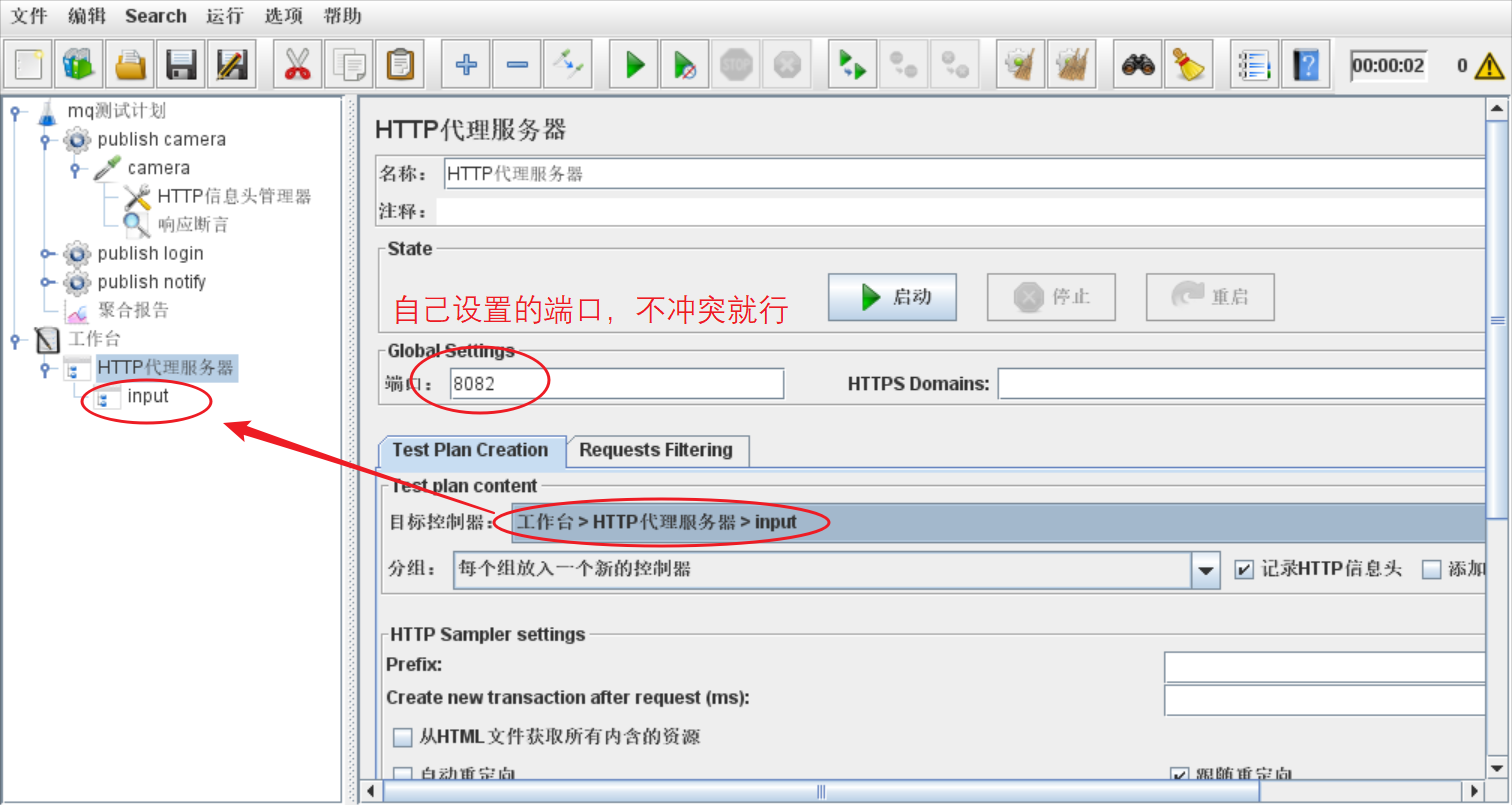Click the Remote stop all icon
This screenshot has width=1512, height=805.
[x=904, y=66]
